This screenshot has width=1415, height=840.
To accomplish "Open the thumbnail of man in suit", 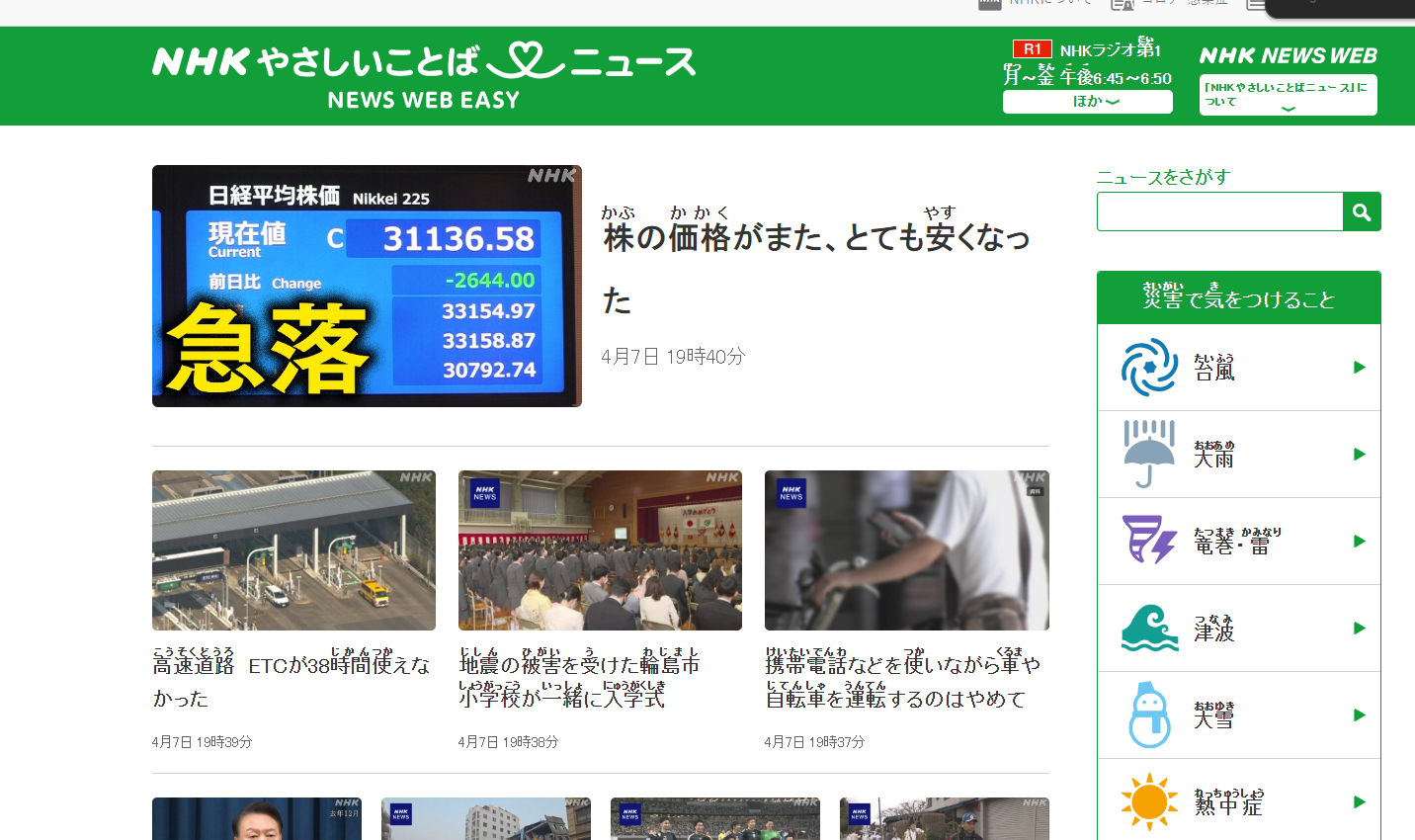I will [x=257, y=818].
